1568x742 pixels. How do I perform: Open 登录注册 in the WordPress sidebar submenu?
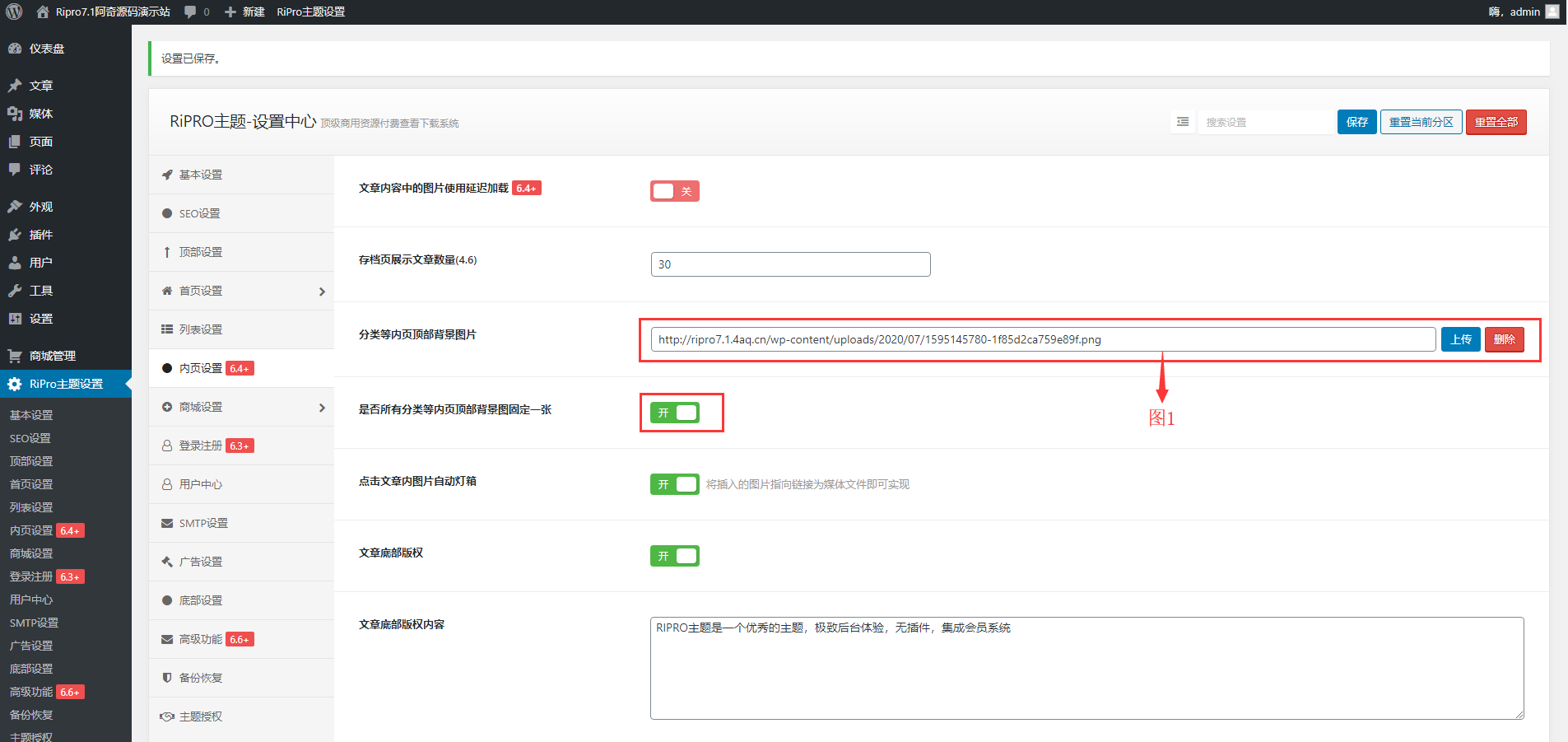[31, 576]
